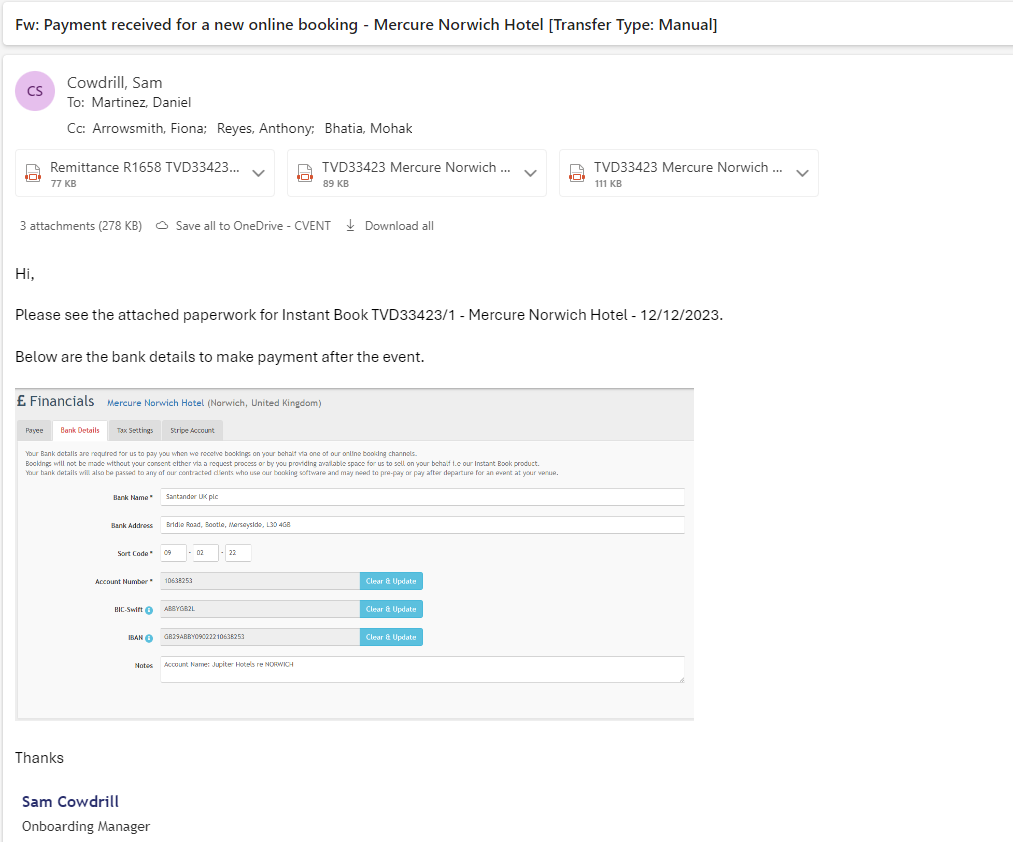Click the Notes text area
1013x842 pixels.
click(423, 669)
